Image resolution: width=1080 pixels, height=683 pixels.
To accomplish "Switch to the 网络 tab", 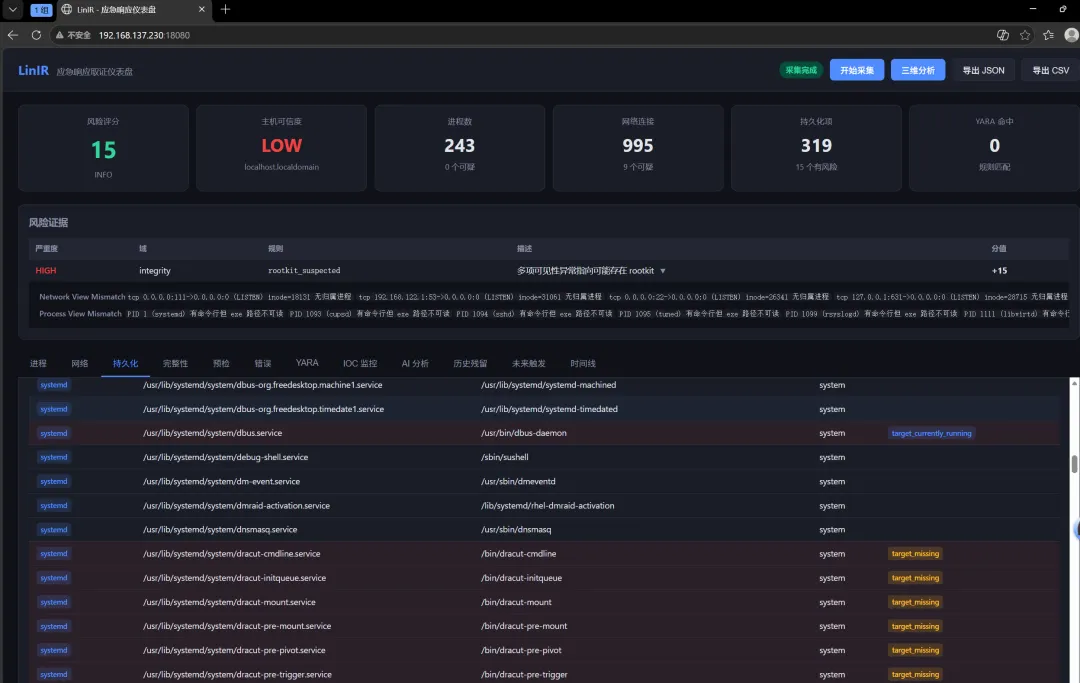I will point(80,364).
